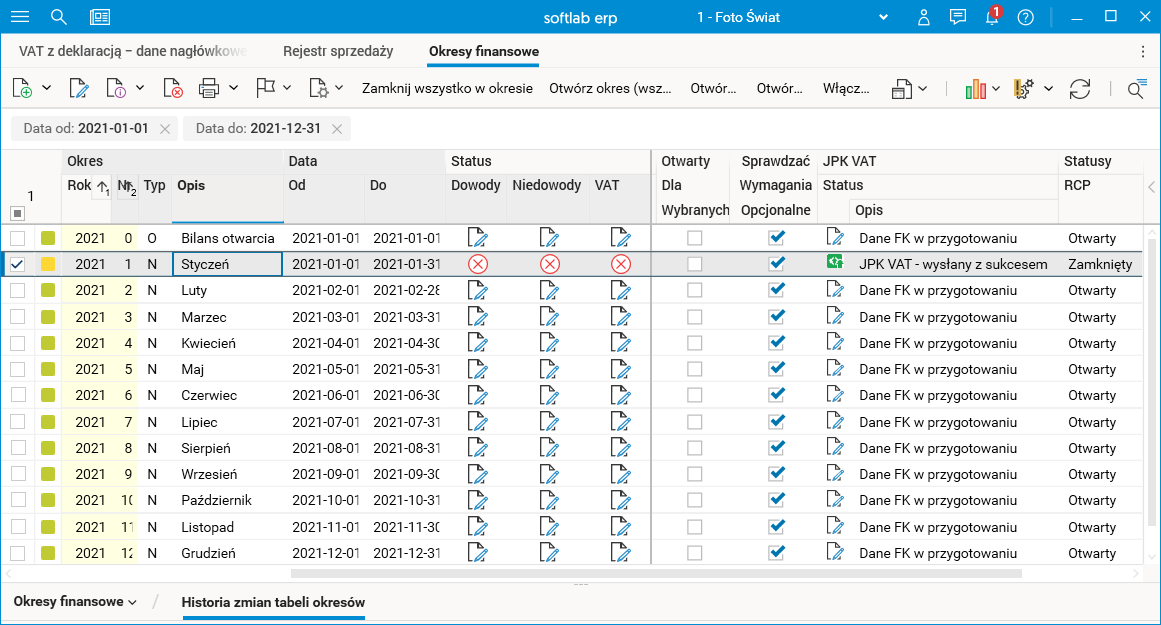Click the delete record icon in toolbar
Viewport: 1161px width, 625px height.
tap(173, 89)
